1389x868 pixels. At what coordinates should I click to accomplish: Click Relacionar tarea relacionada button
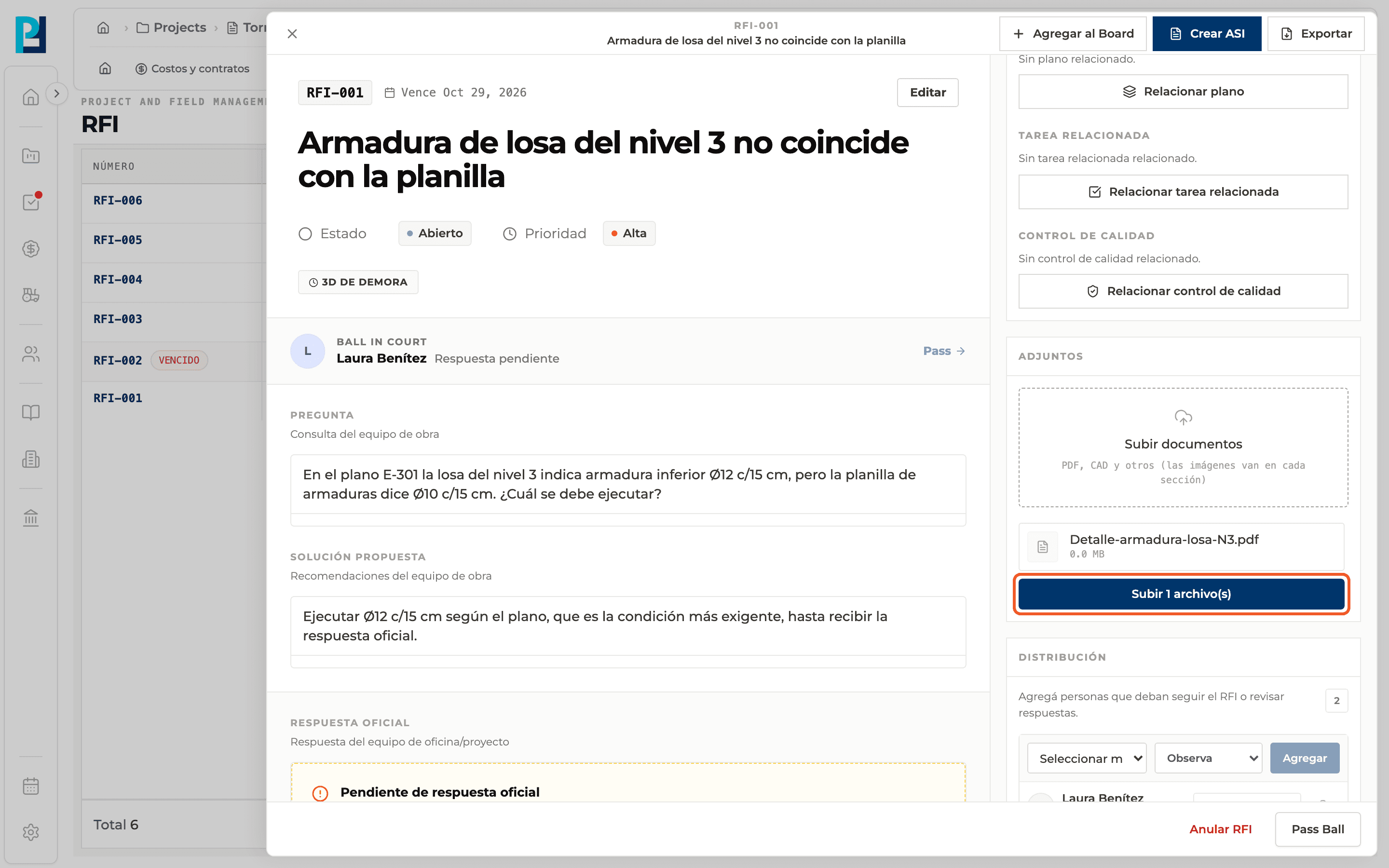pos(1183,192)
